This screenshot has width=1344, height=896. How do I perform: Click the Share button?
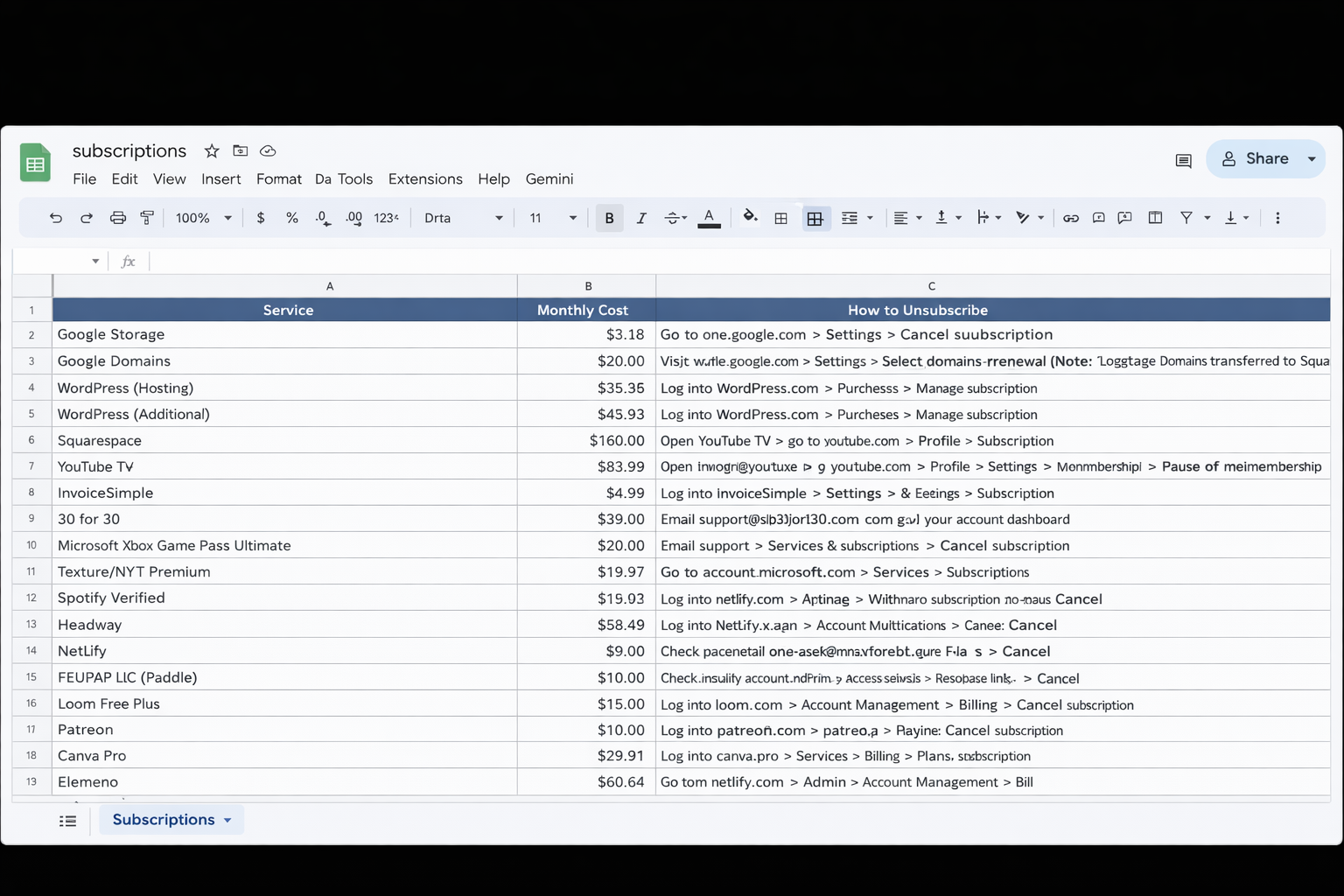1263,158
